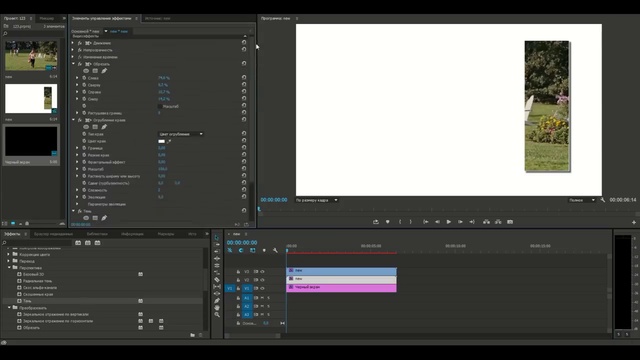The width and height of the screenshot is (640, 360).
Task: Switch to the Информация tab
Action: [132, 234]
